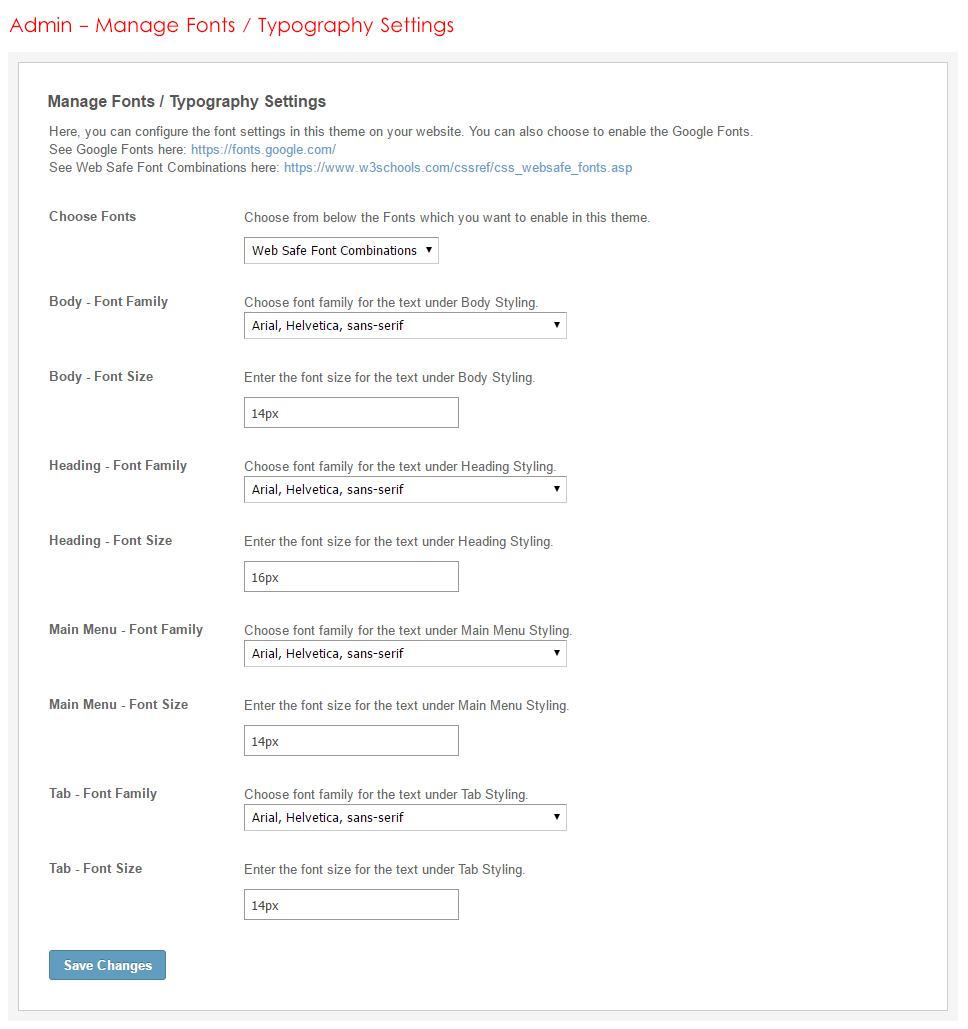The width and height of the screenshot is (968, 1029).
Task: Click the Manage Fonts / Typography Settings heading
Action: pyautogui.click(x=187, y=102)
